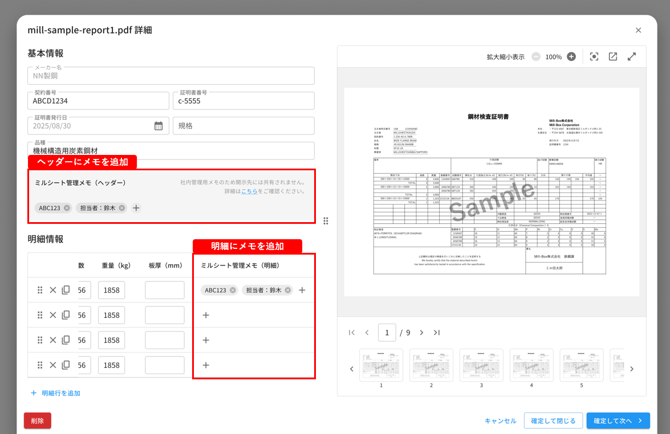Duplicate the third detail row
Viewport: 670px width, 434px height.
(66, 340)
